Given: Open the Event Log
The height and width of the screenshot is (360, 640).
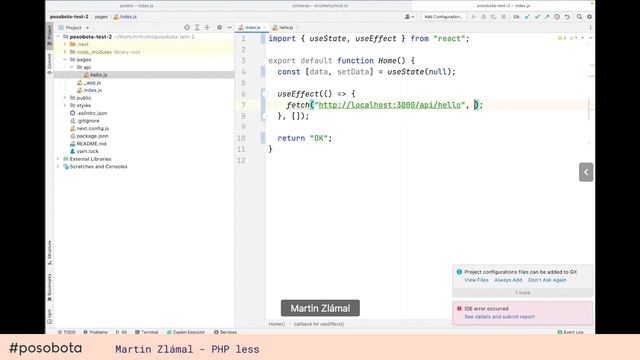Looking at the screenshot, I should point(571,332).
